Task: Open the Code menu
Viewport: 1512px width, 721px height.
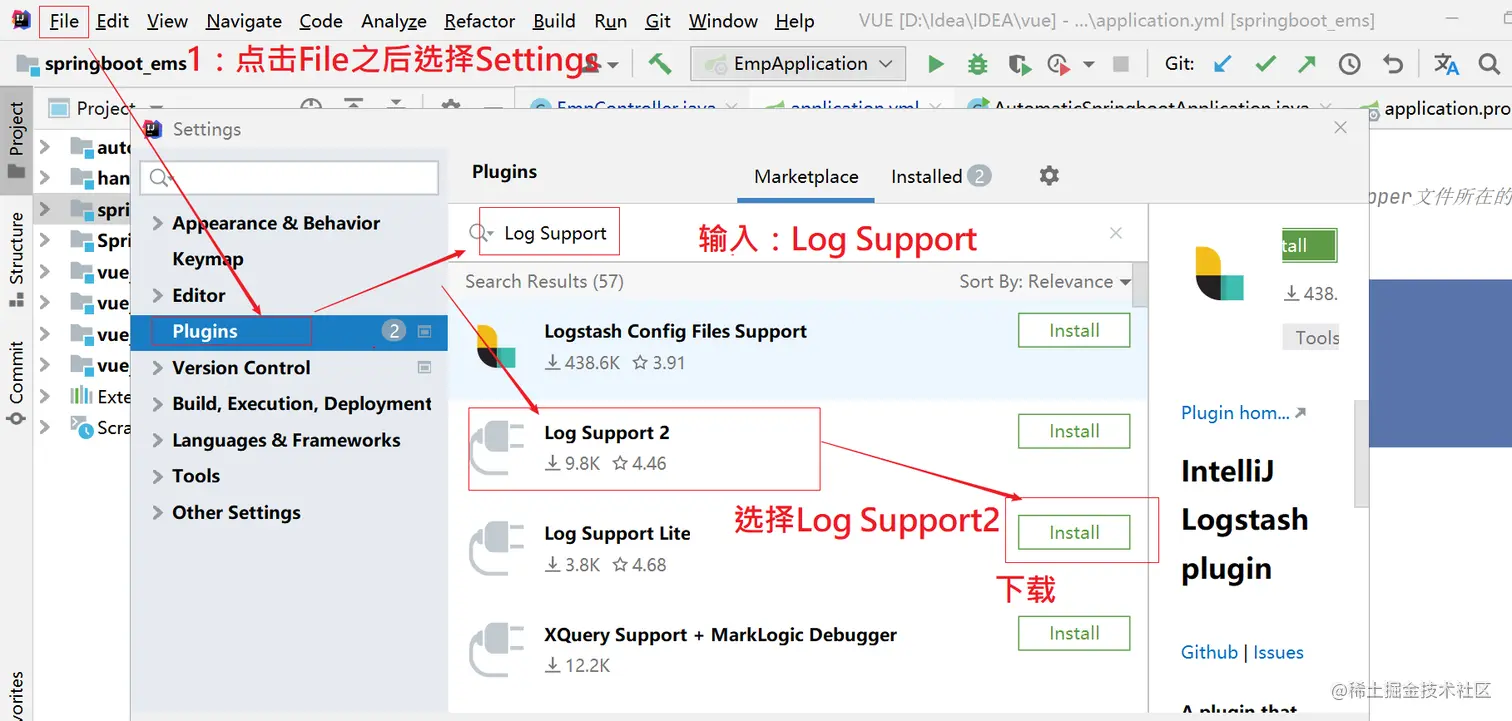Action: pyautogui.click(x=321, y=21)
